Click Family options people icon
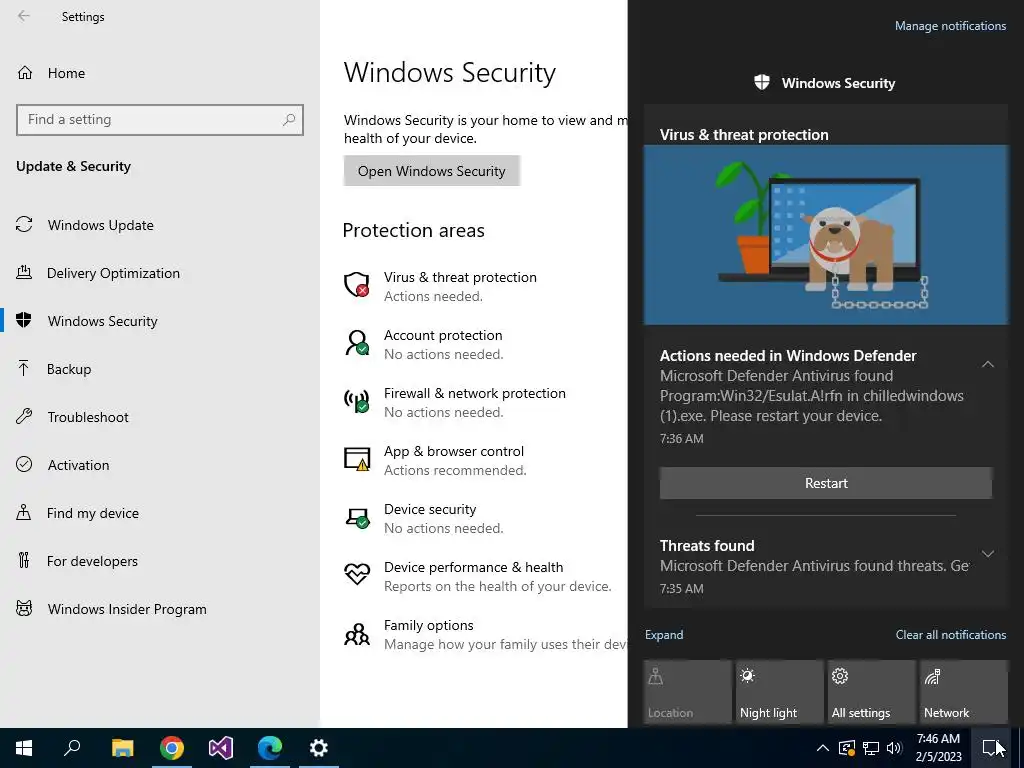1024x768 pixels. 357,633
